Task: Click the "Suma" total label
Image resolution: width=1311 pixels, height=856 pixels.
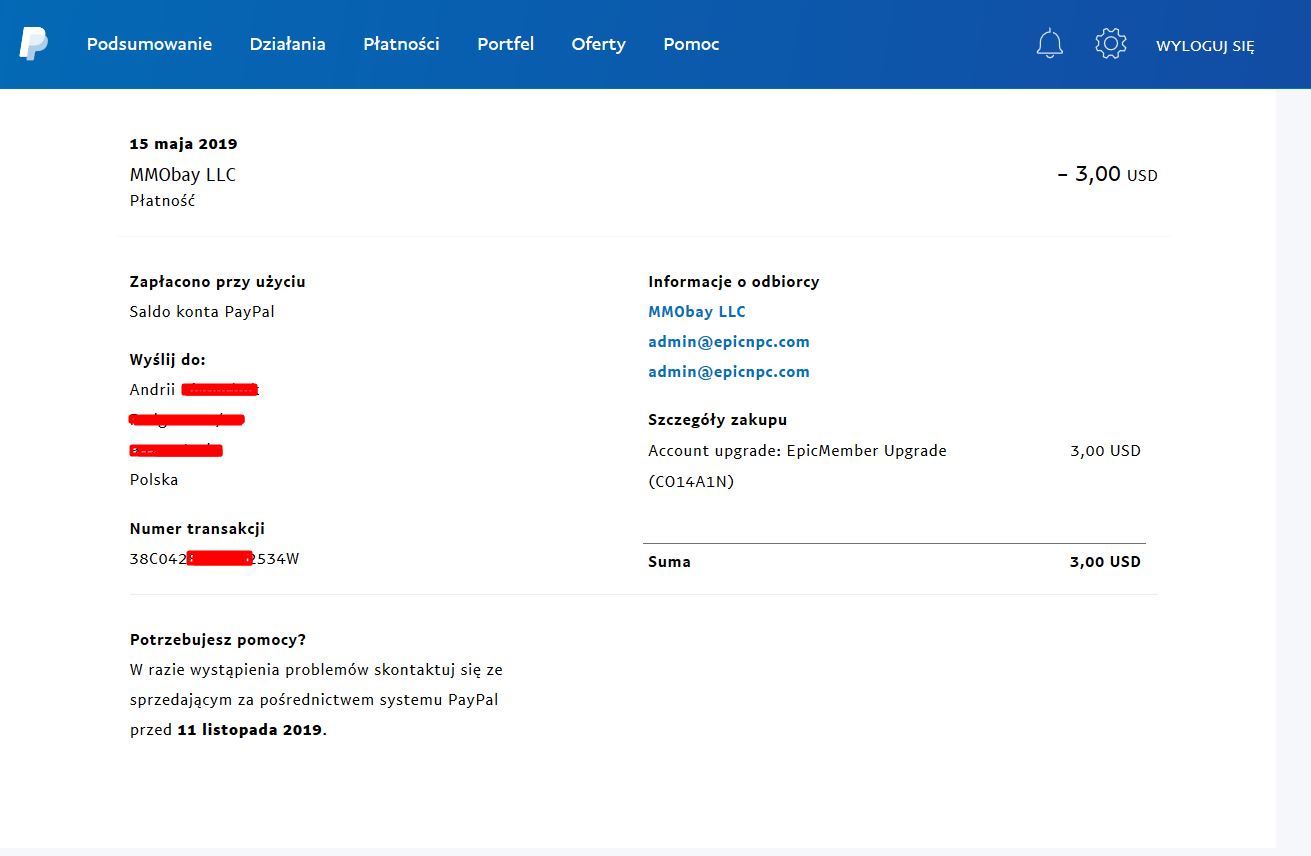Action: (x=669, y=562)
